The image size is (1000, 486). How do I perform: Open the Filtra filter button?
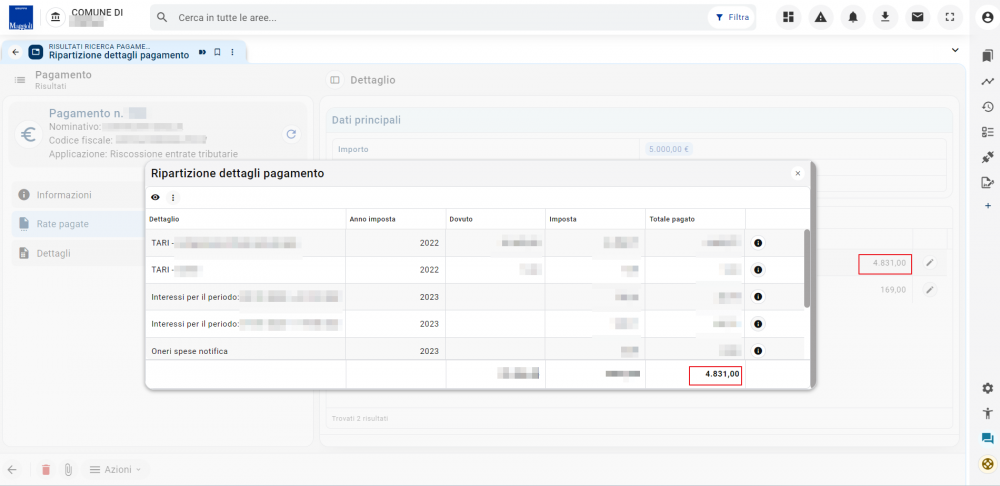[732, 18]
